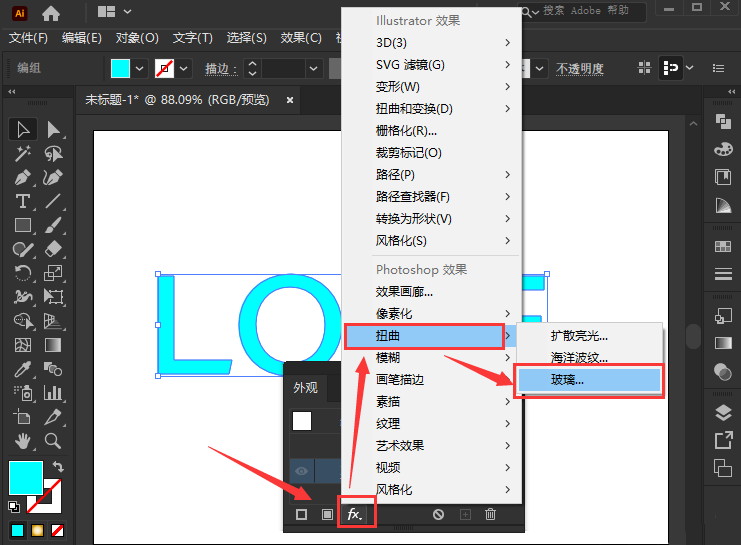Image resolution: width=741 pixels, height=545 pixels.
Task: Choose 栅格化(R)... menu entry
Action: coord(431,130)
